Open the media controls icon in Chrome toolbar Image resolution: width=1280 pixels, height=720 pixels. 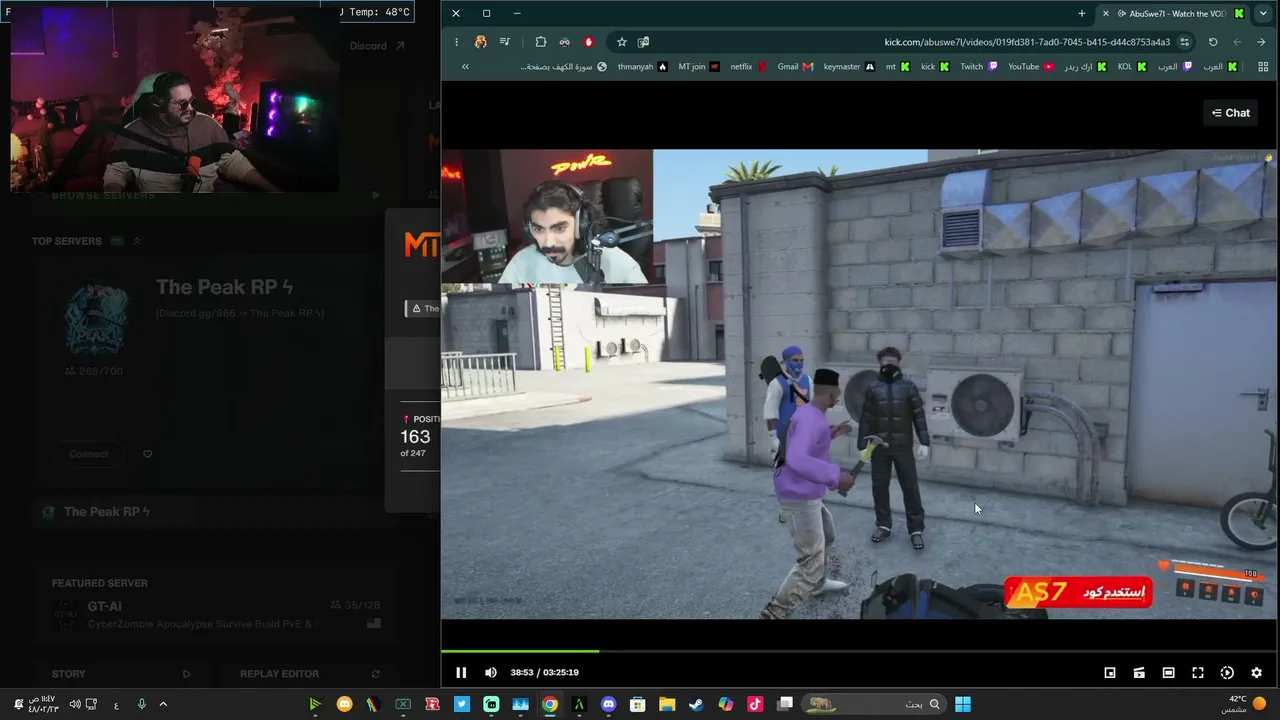point(505,42)
